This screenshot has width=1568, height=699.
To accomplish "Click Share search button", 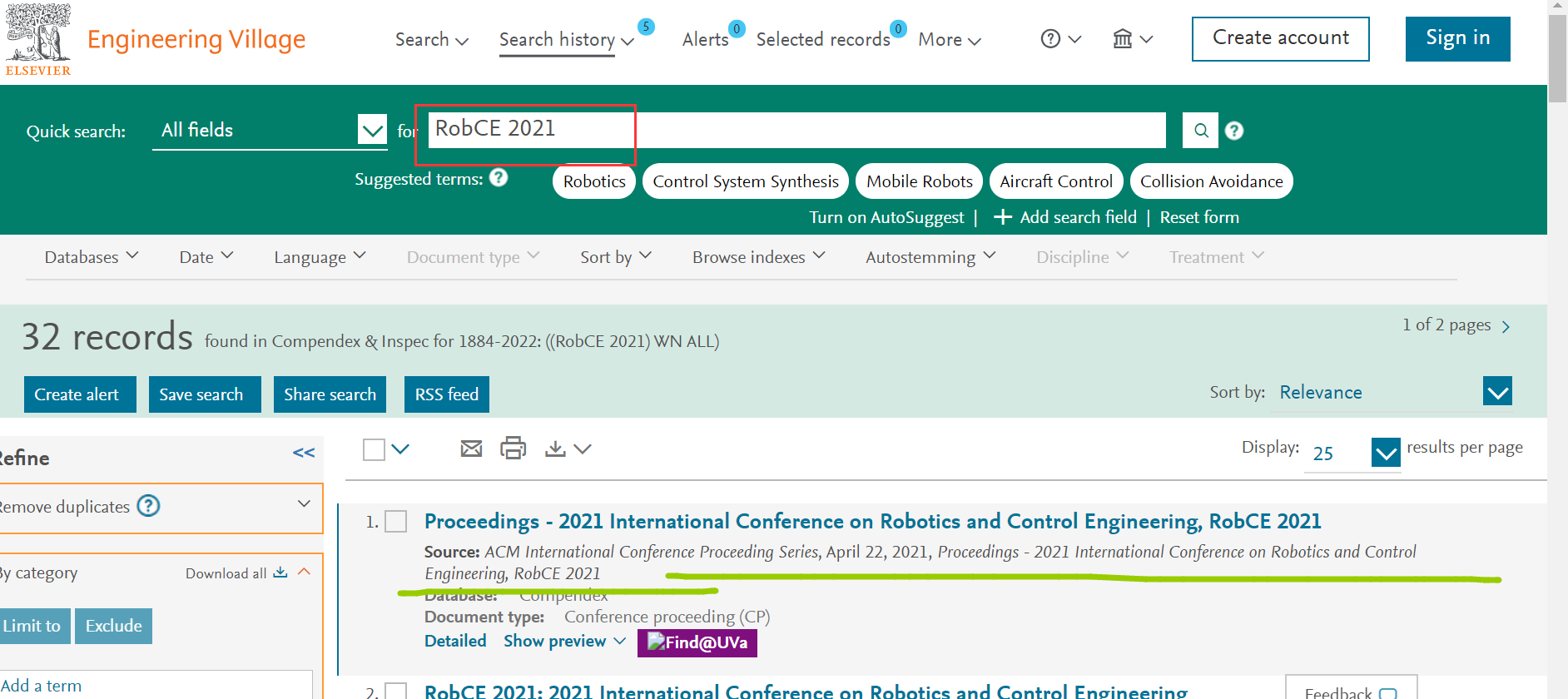I will (330, 394).
